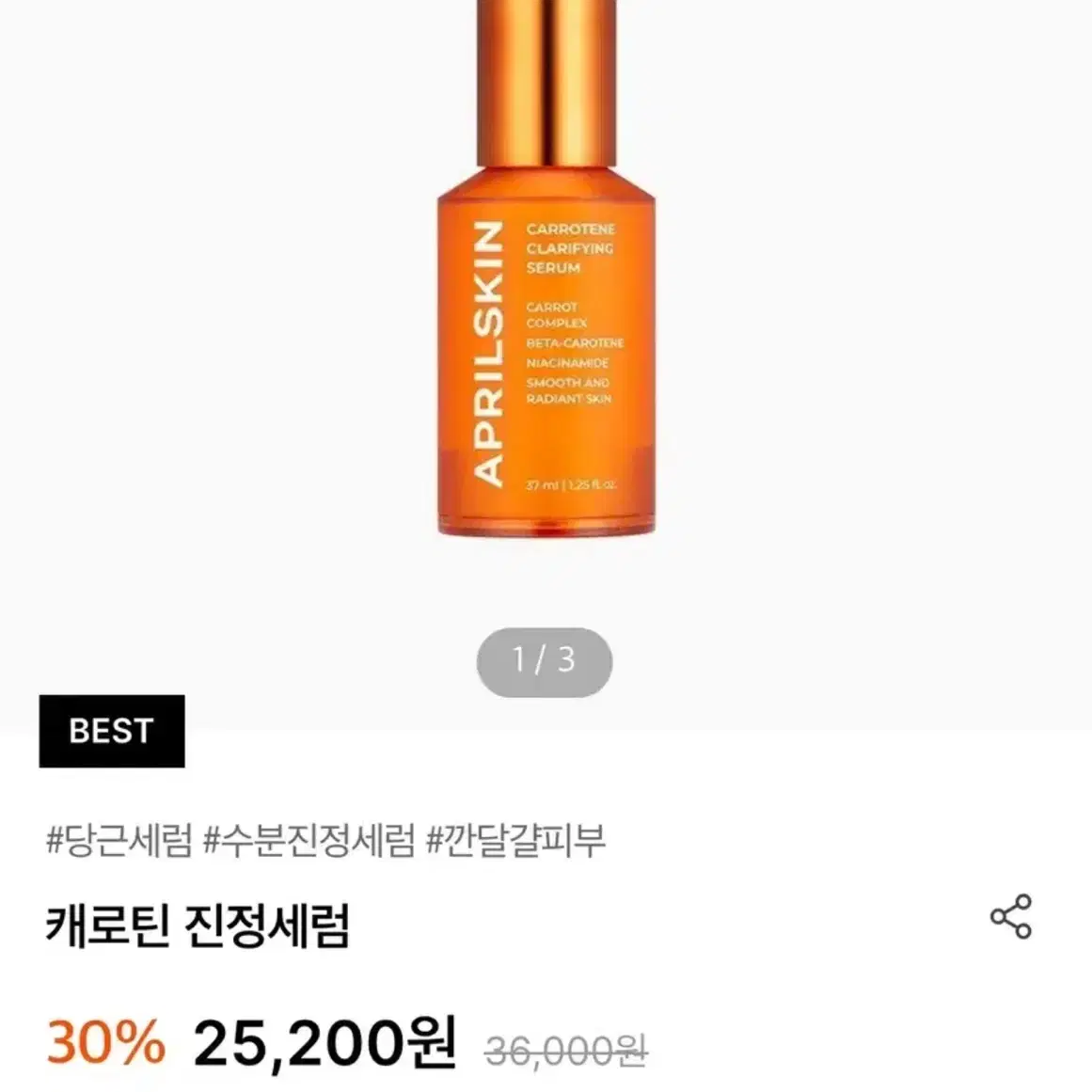Click the BEST badge label
The height and width of the screenshot is (1092, 1092).
111,731
